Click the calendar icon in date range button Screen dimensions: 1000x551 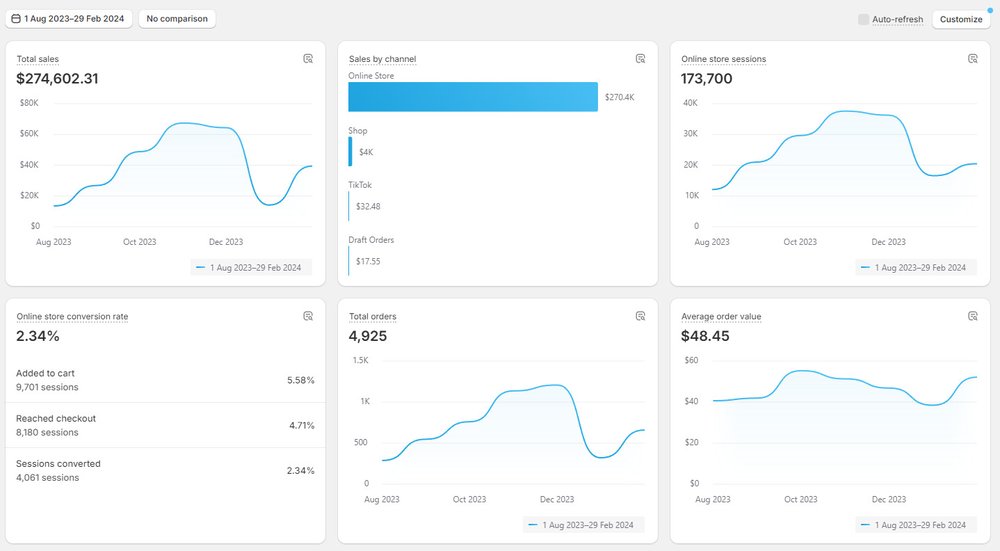point(16,19)
